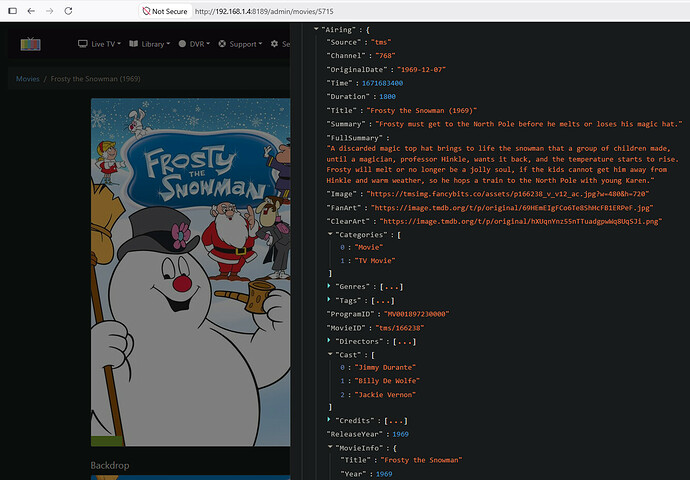Click the ClearArt tmdb URL value
The height and width of the screenshot is (480, 690).
click(521, 221)
